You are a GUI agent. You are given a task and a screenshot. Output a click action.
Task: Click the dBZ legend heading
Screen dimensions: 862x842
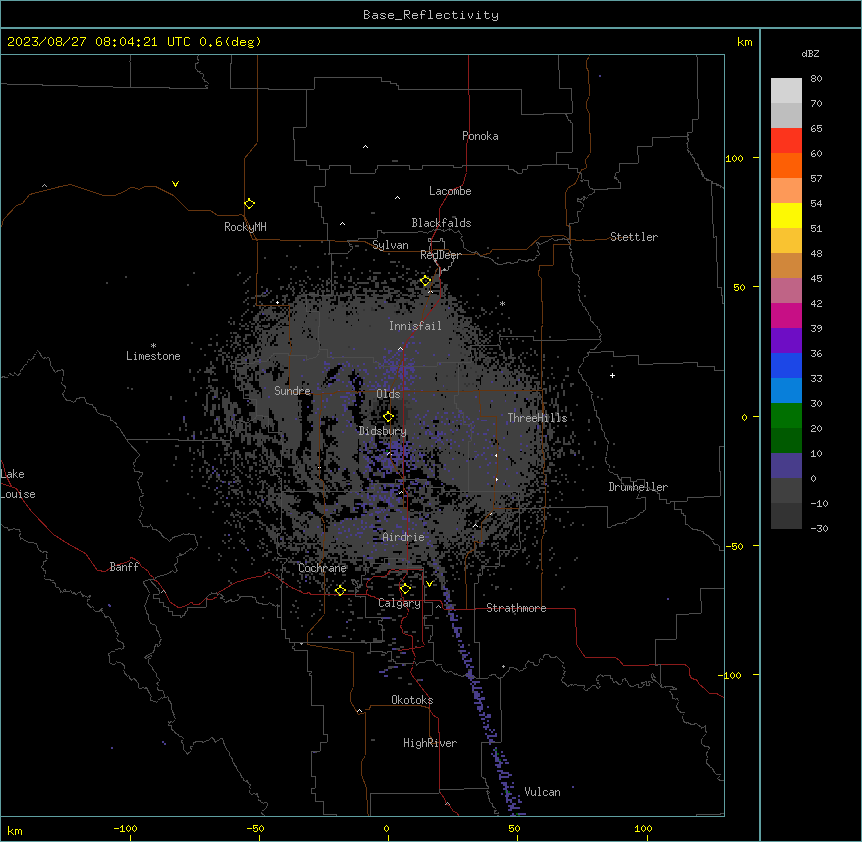pos(810,53)
